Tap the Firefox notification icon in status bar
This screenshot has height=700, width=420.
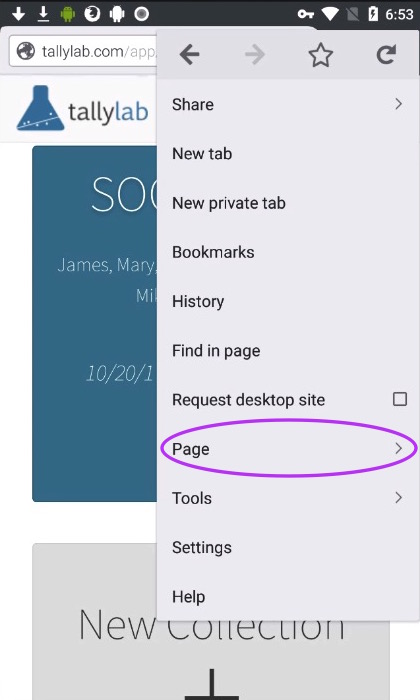click(x=92, y=14)
